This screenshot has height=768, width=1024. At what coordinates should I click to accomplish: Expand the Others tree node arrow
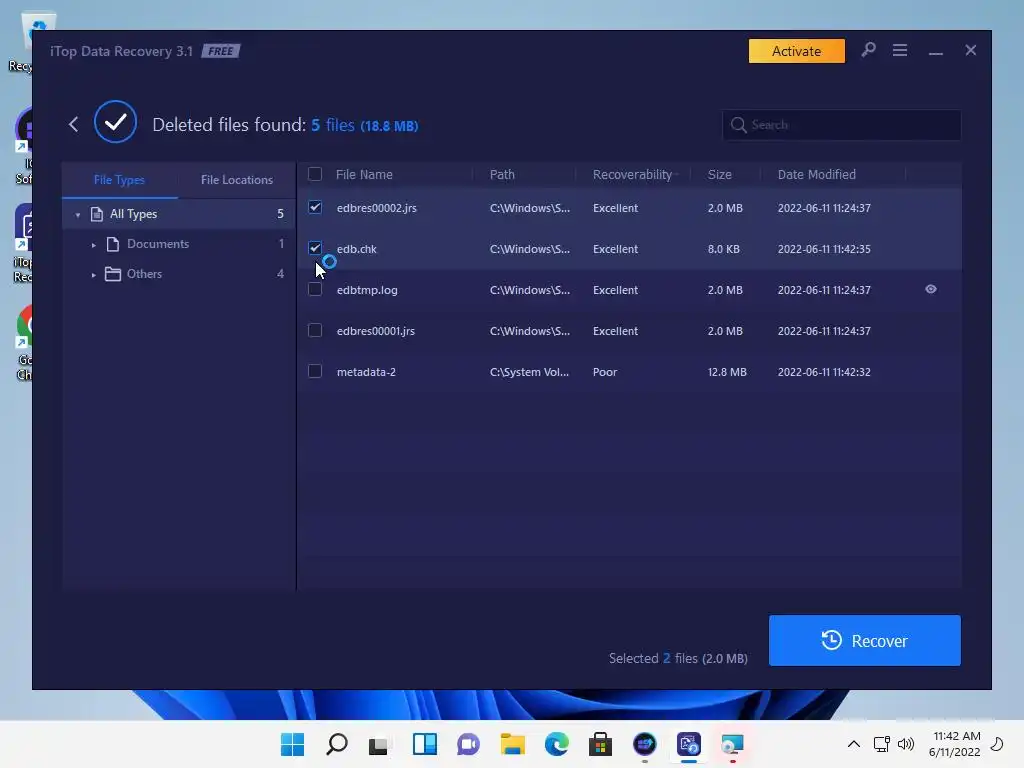click(93, 275)
